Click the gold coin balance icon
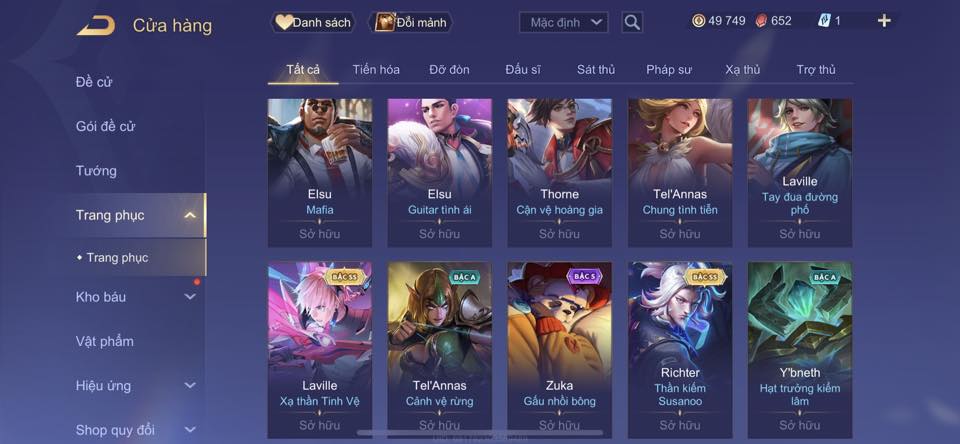 pos(699,21)
